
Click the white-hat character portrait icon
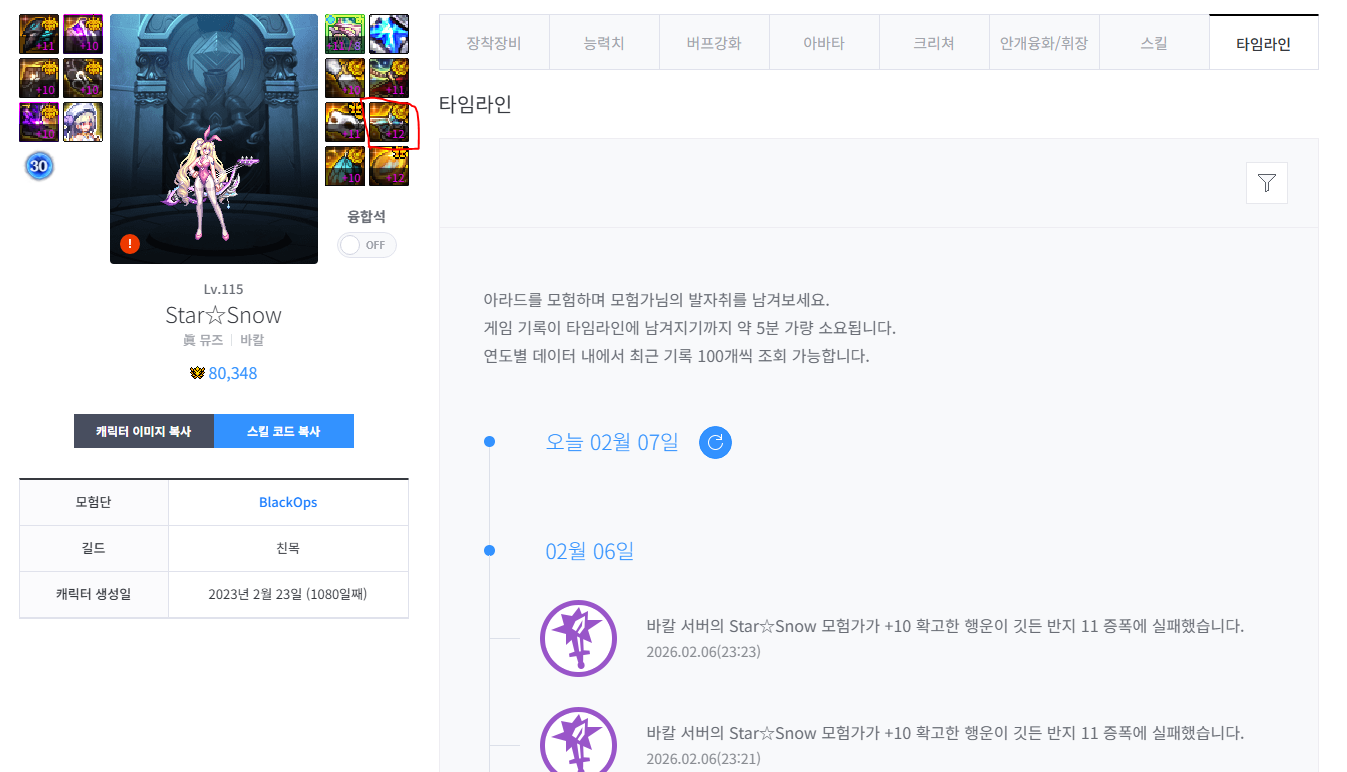(83, 122)
